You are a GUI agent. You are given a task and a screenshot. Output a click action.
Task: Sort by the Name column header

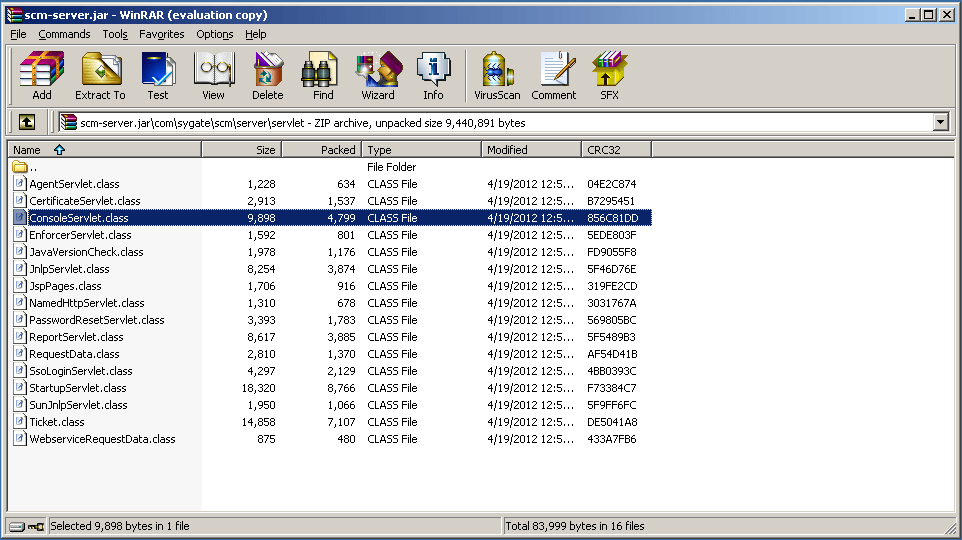104,150
